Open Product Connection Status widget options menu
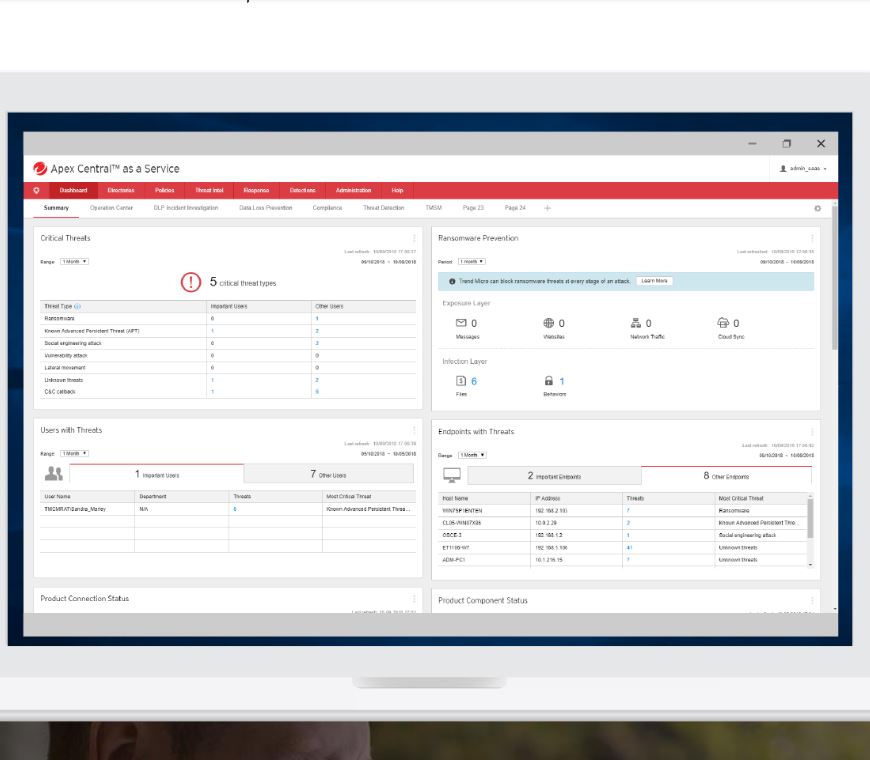Image resolution: width=870 pixels, height=760 pixels. [x=414, y=599]
